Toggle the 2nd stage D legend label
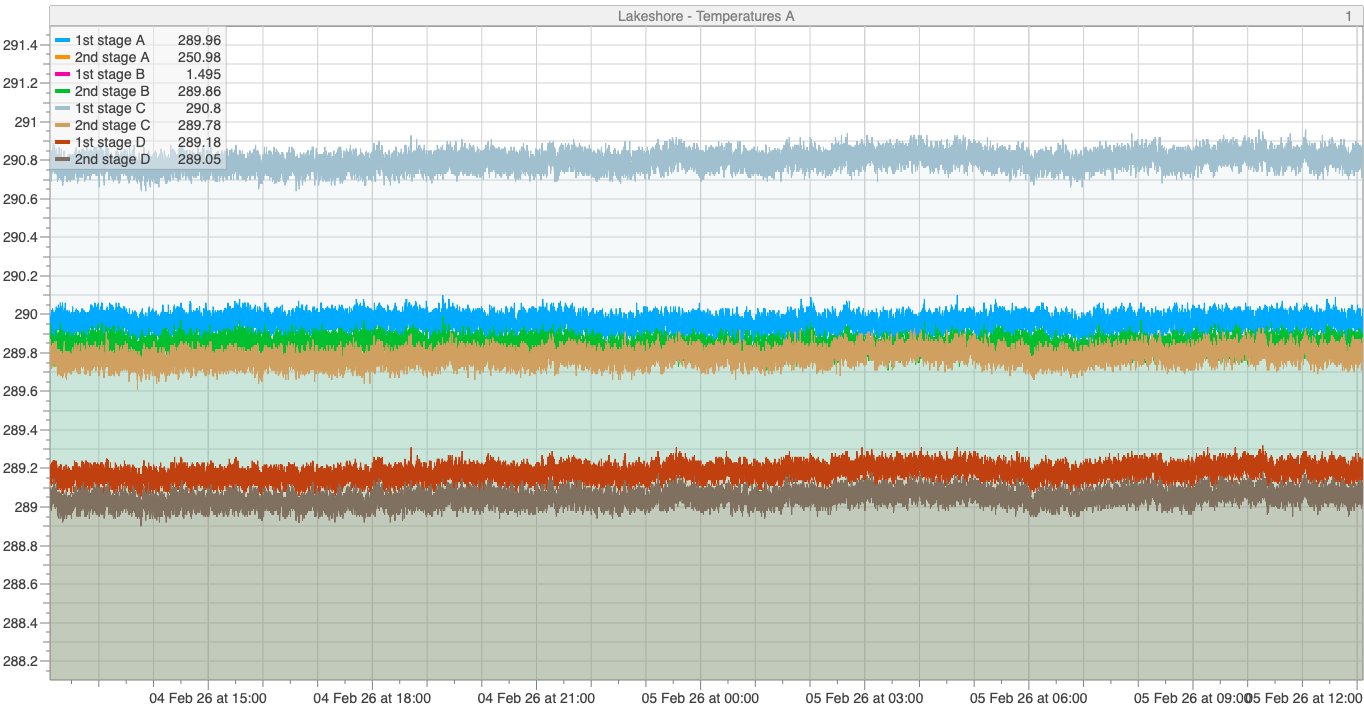This screenshot has height=705, width=1364. click(x=112, y=159)
